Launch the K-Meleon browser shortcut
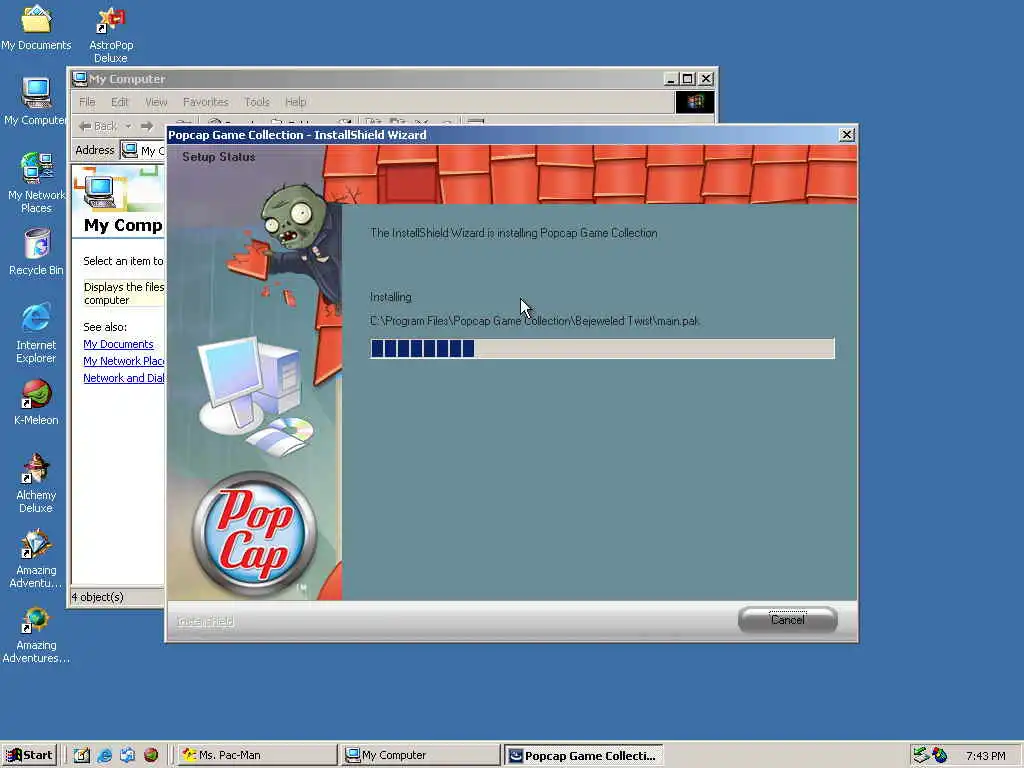The width and height of the screenshot is (1024, 768). [36, 403]
